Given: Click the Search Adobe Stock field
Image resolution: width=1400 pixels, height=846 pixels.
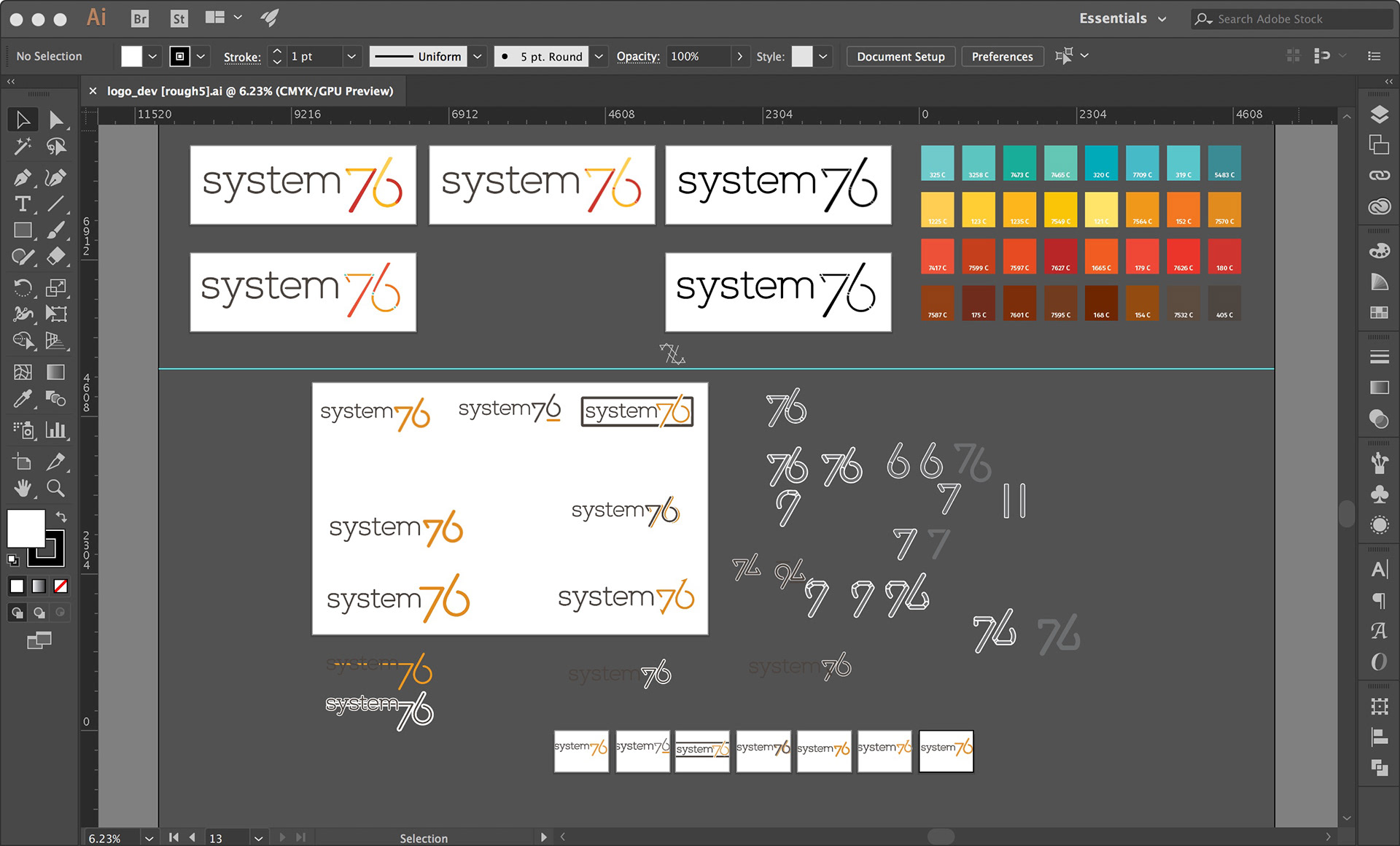Looking at the screenshot, I should point(1292,19).
